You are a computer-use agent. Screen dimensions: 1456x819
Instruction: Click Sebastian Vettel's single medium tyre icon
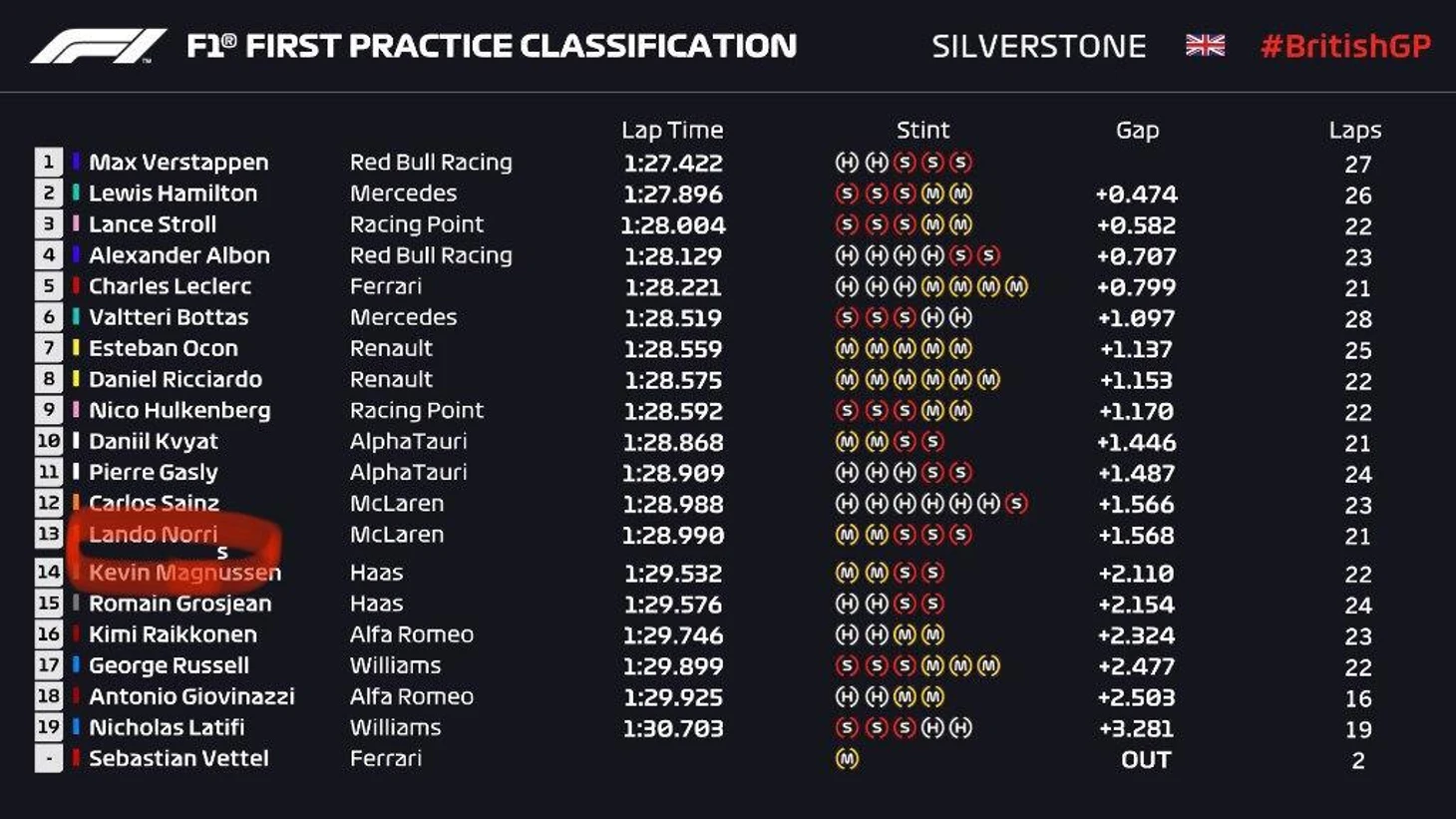coord(847,759)
